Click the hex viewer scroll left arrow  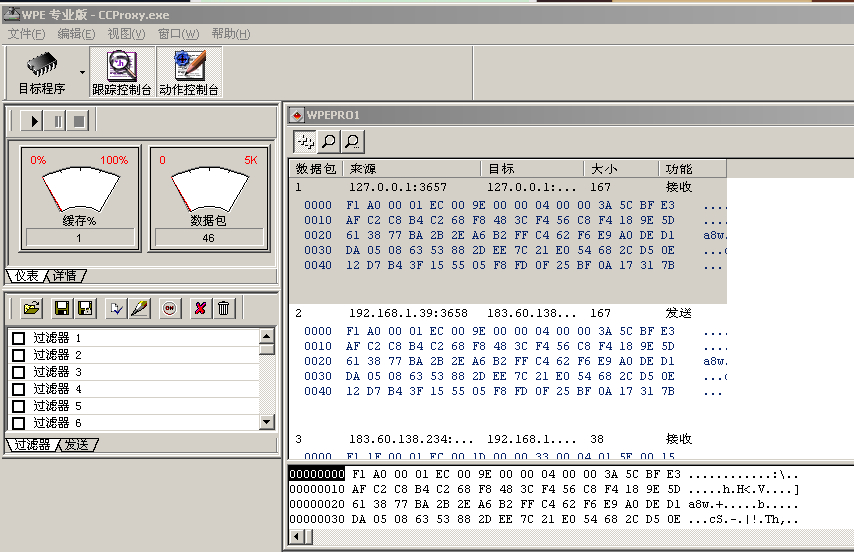[296, 537]
